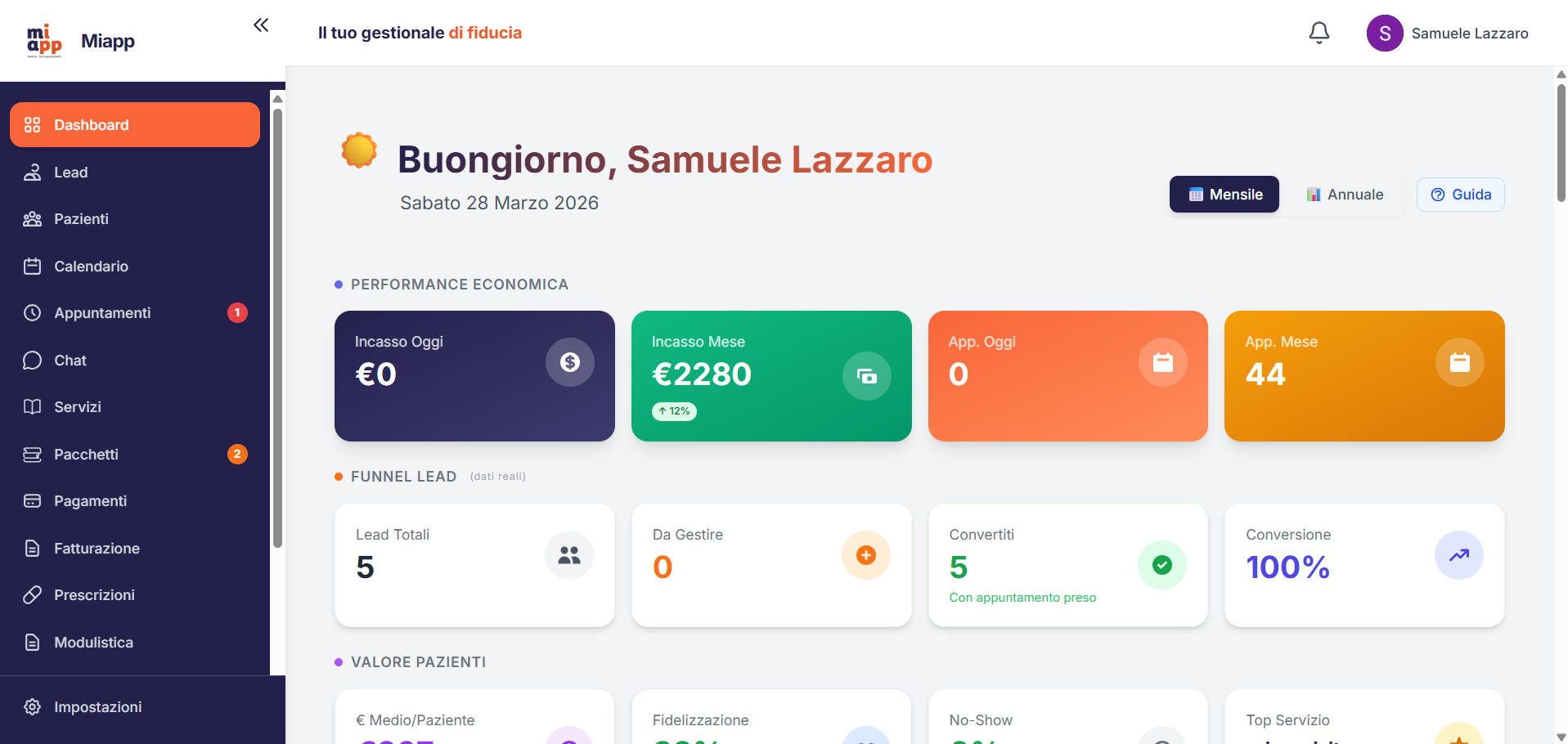1568x744 pixels.
Task: Keep the Mensile view selected
Action: click(1224, 194)
